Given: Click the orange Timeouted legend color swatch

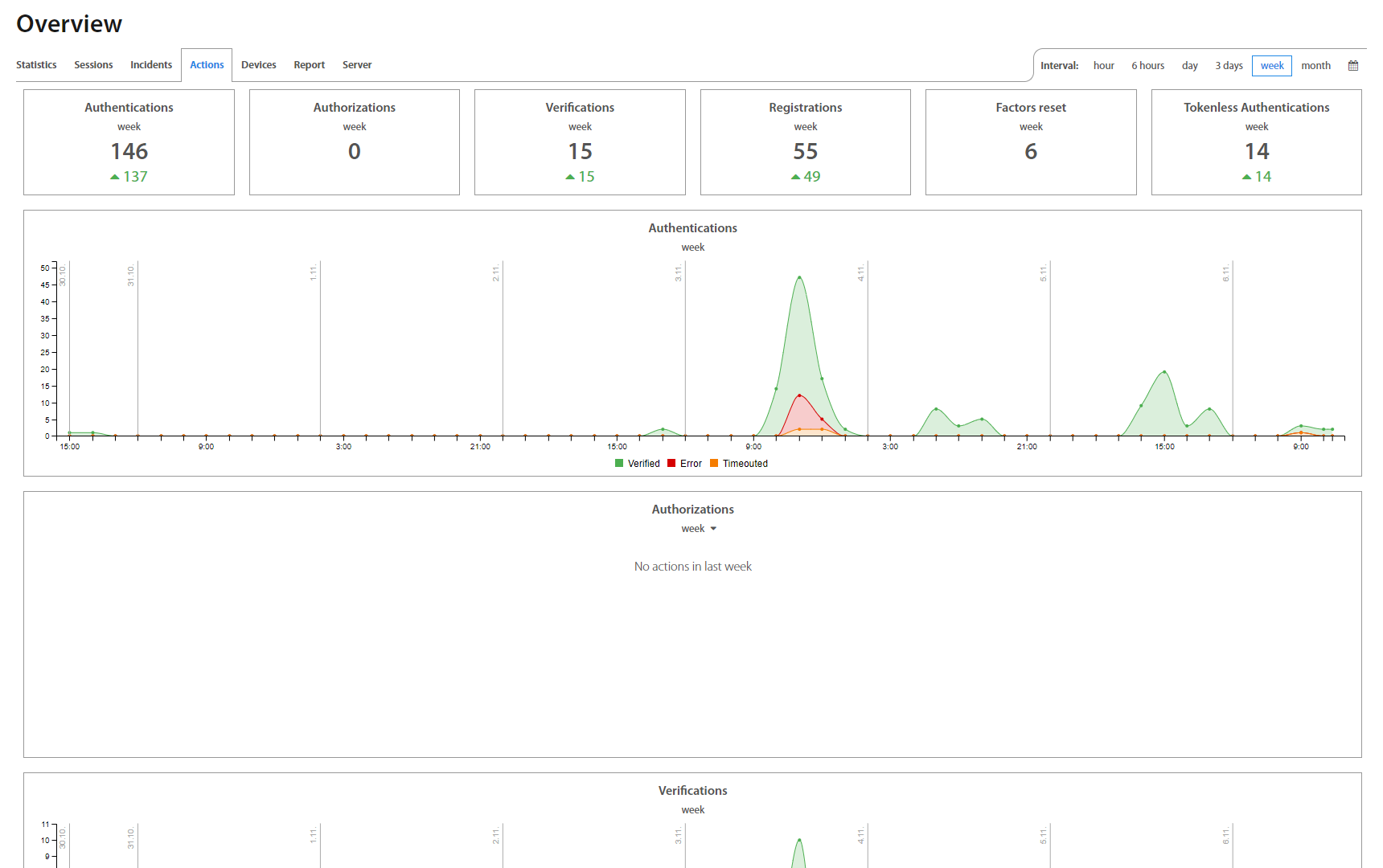Looking at the screenshot, I should pyautogui.click(x=714, y=463).
